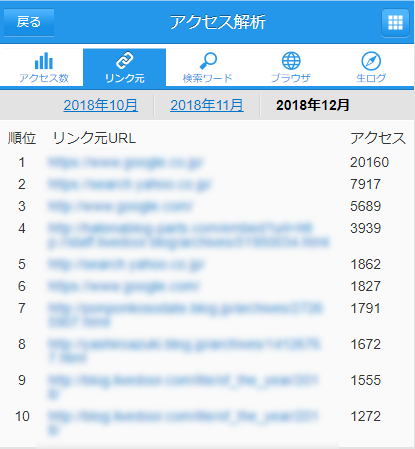Select 2018年12月 current month
This screenshot has height=449, width=415.
click(x=313, y=105)
